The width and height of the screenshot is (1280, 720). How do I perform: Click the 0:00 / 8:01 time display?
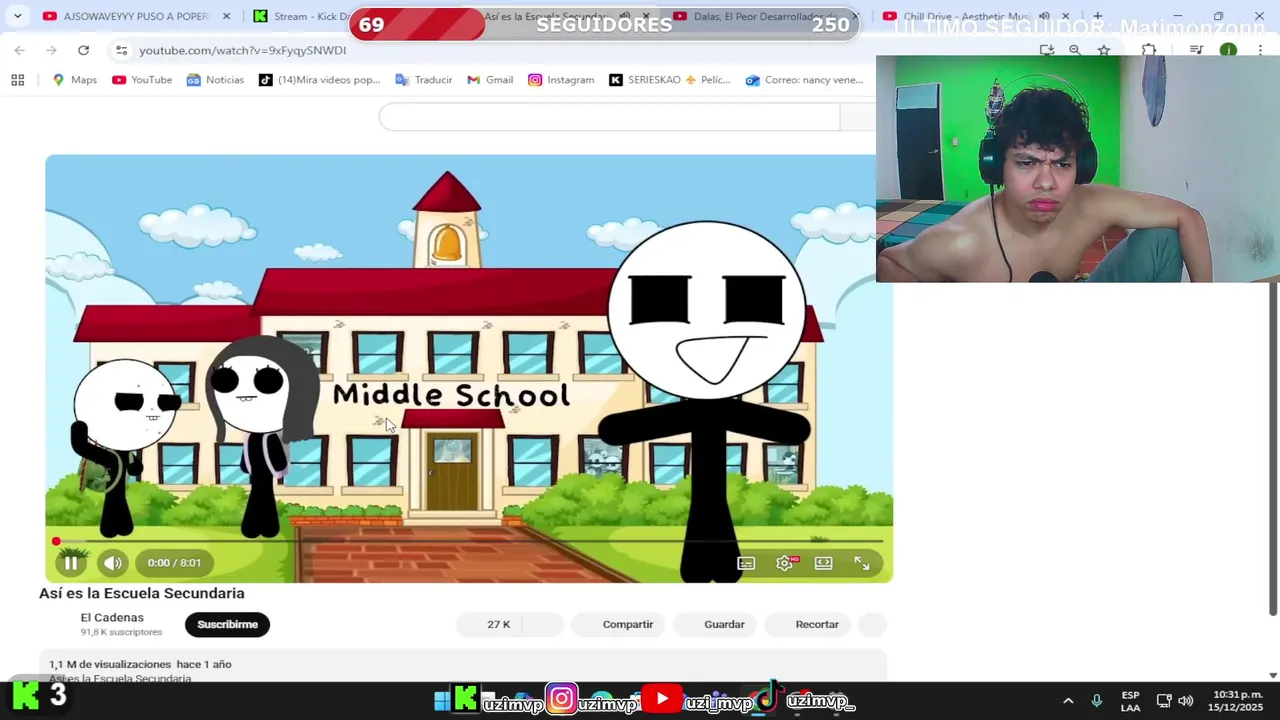[174, 563]
